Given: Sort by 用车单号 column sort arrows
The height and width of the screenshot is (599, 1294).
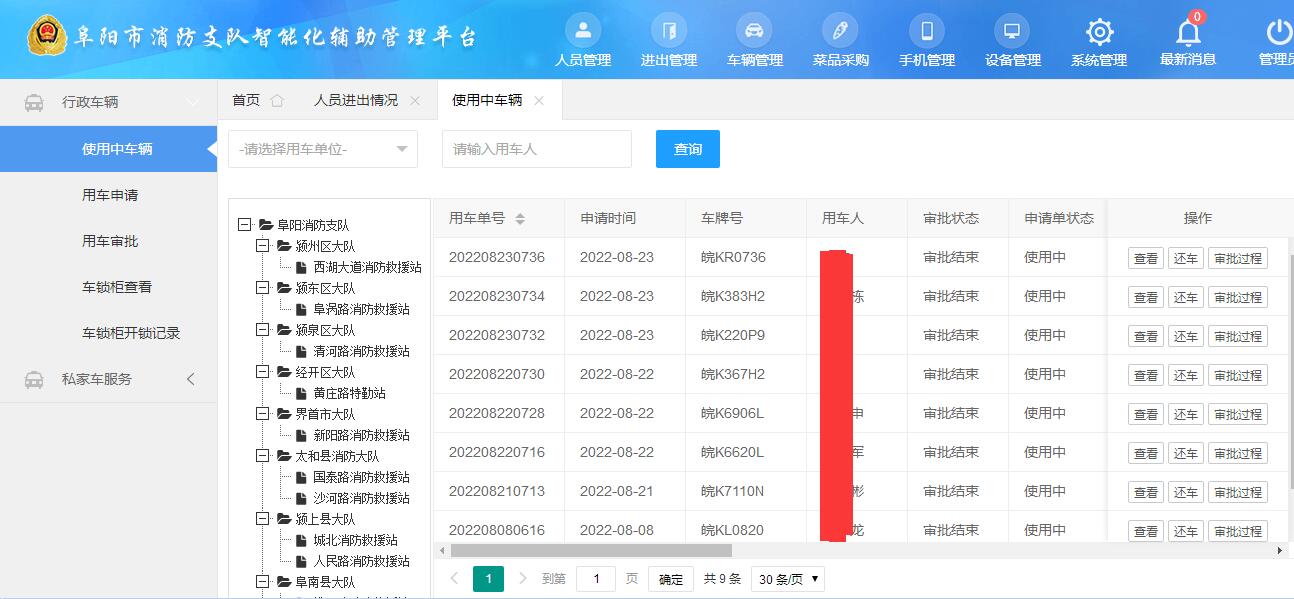Looking at the screenshot, I should click(x=520, y=219).
